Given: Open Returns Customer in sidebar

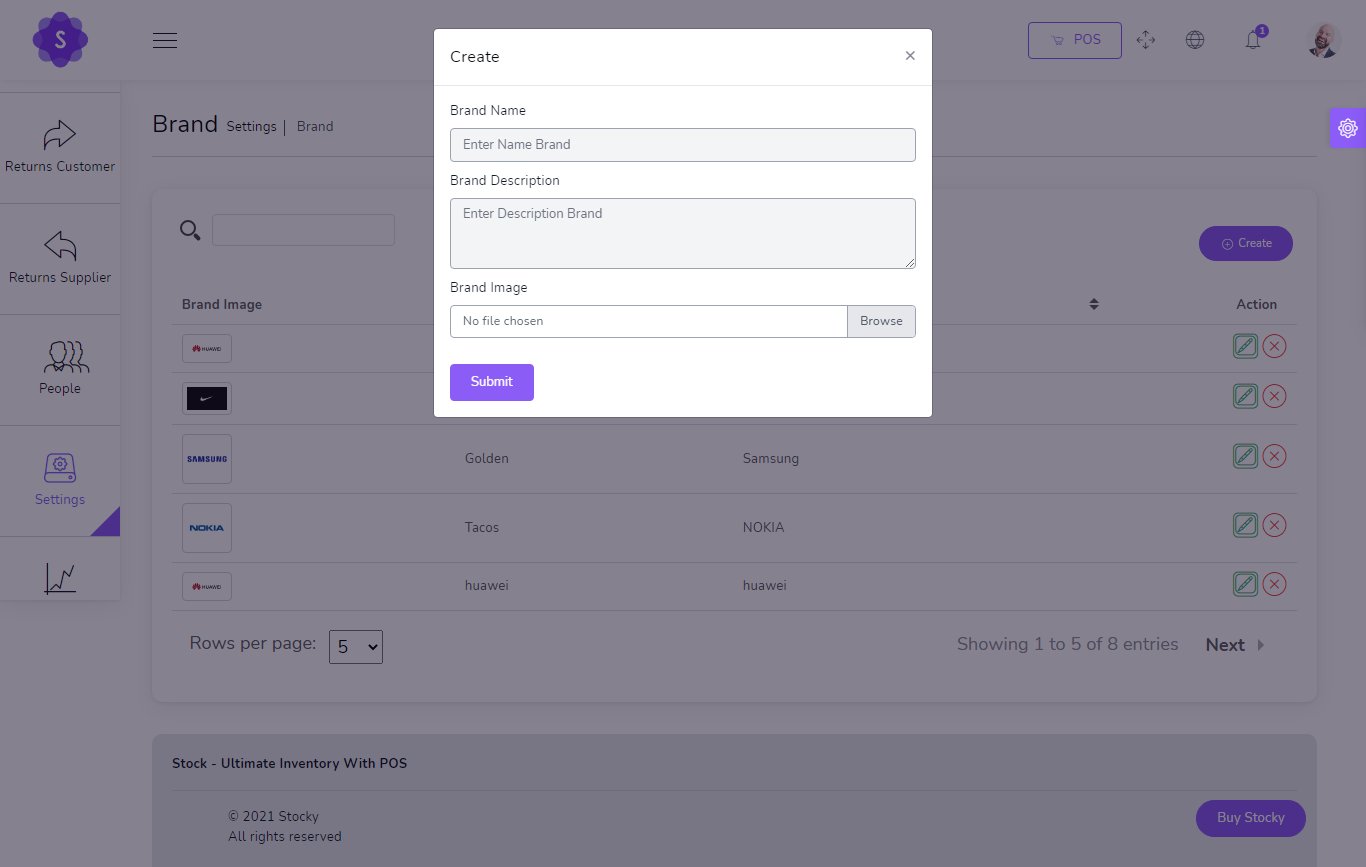Looking at the screenshot, I should pyautogui.click(x=60, y=148).
